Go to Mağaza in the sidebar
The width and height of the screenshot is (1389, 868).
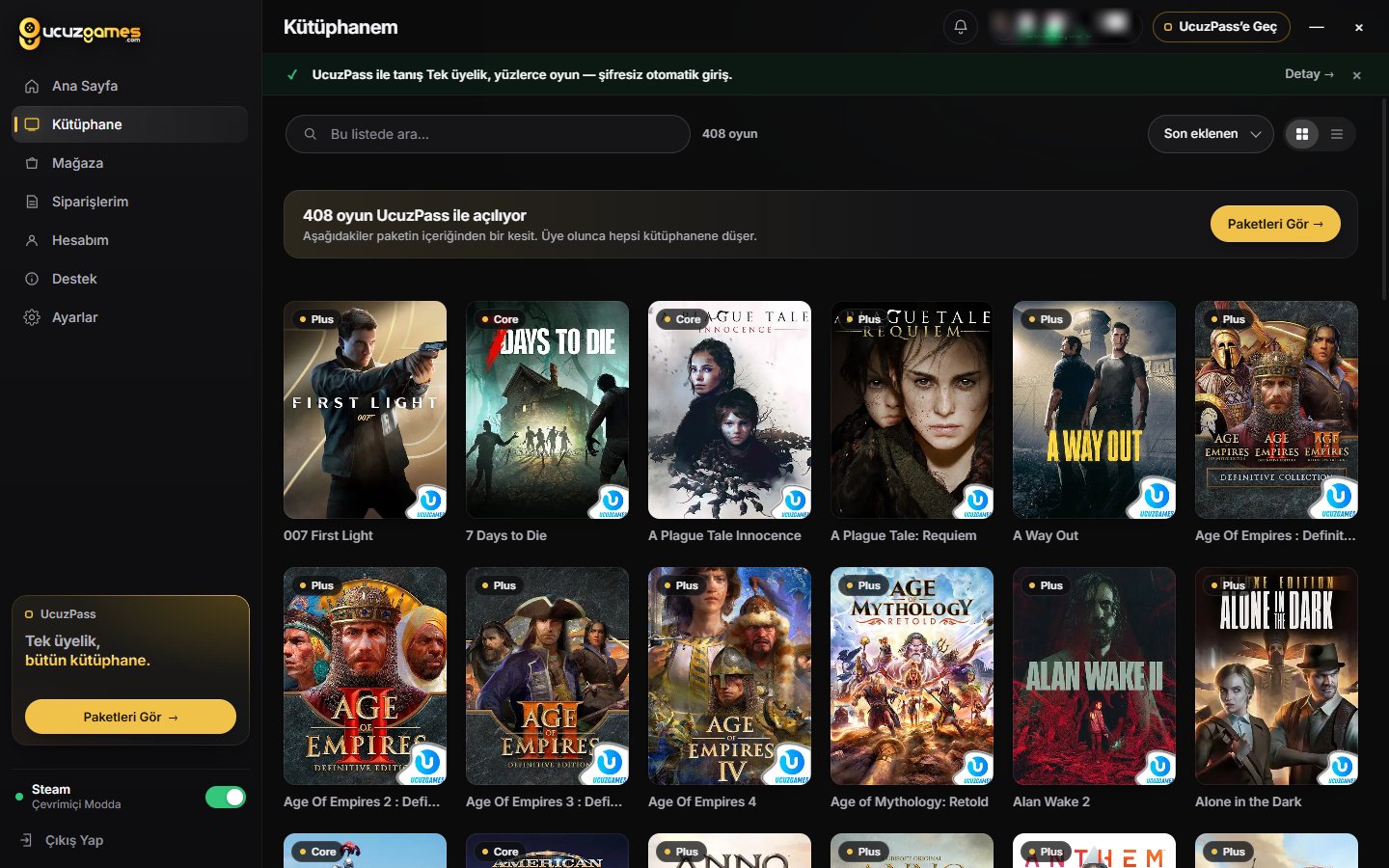click(129, 163)
